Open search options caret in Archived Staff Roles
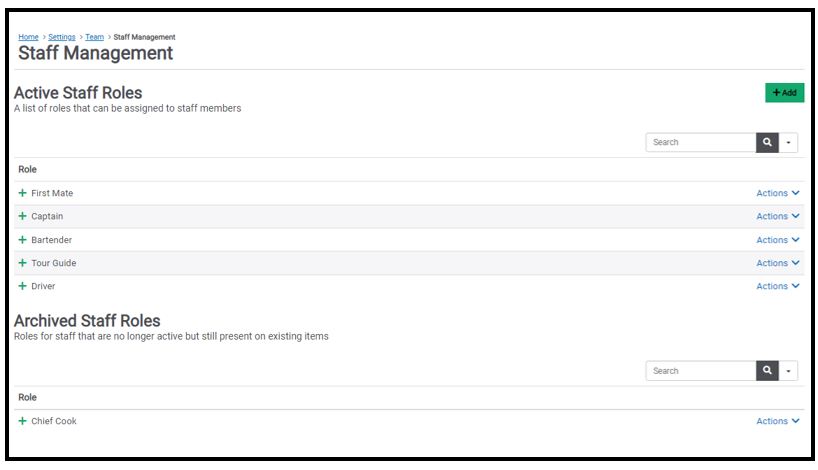This screenshot has height=470, width=818. pos(788,371)
